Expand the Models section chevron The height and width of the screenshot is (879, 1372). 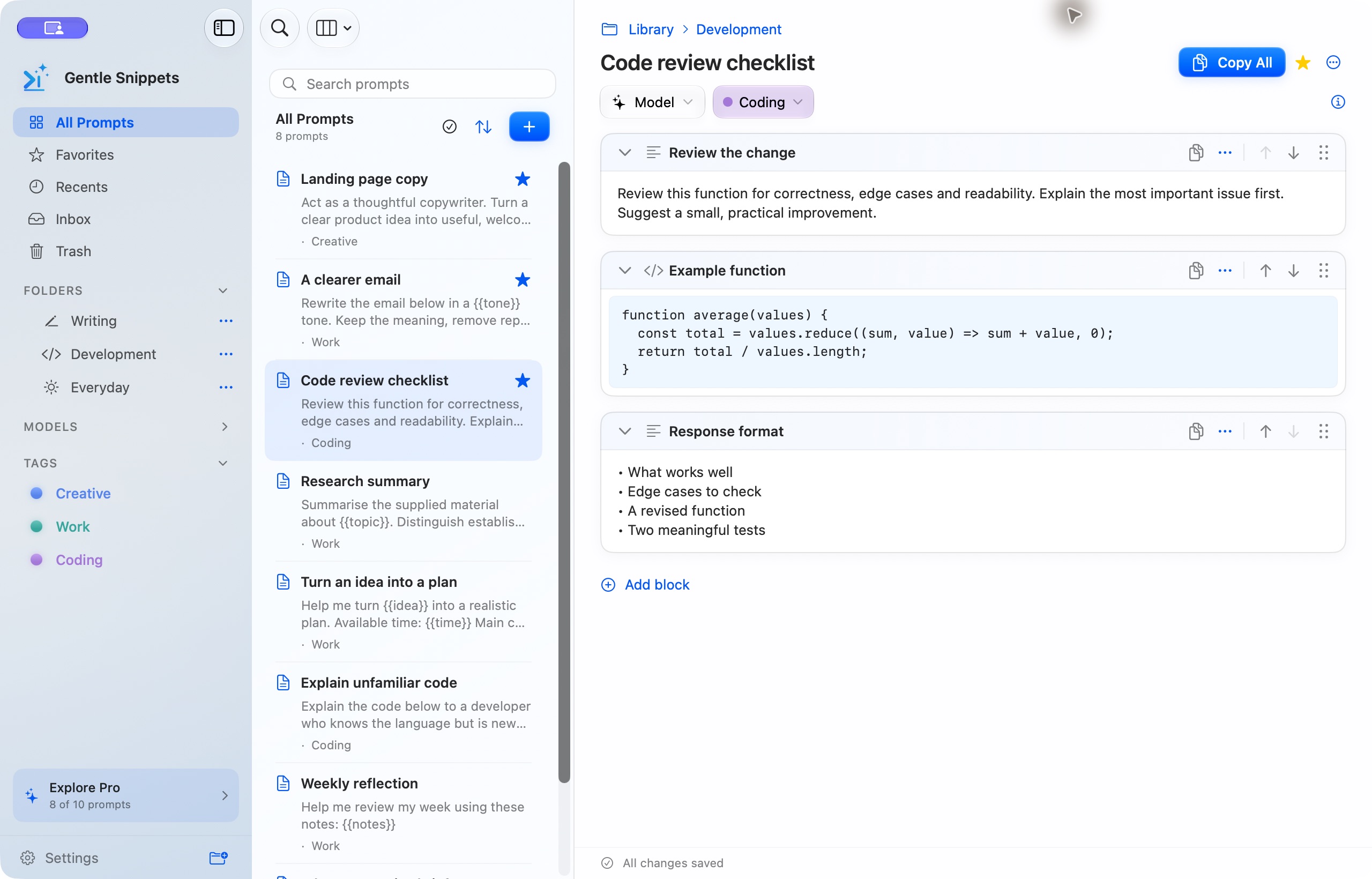click(x=225, y=427)
